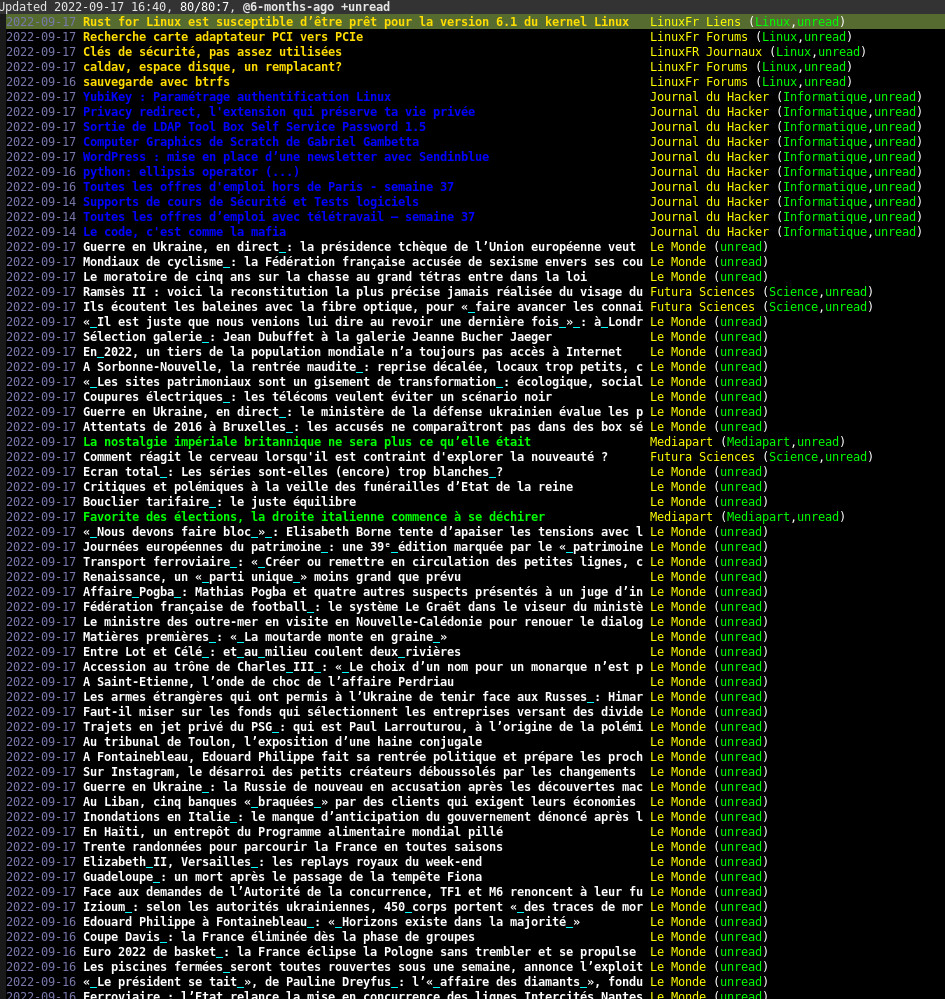Select "Critiques et polémiques" entry
This screenshot has height=999, width=945.
tap(328, 487)
